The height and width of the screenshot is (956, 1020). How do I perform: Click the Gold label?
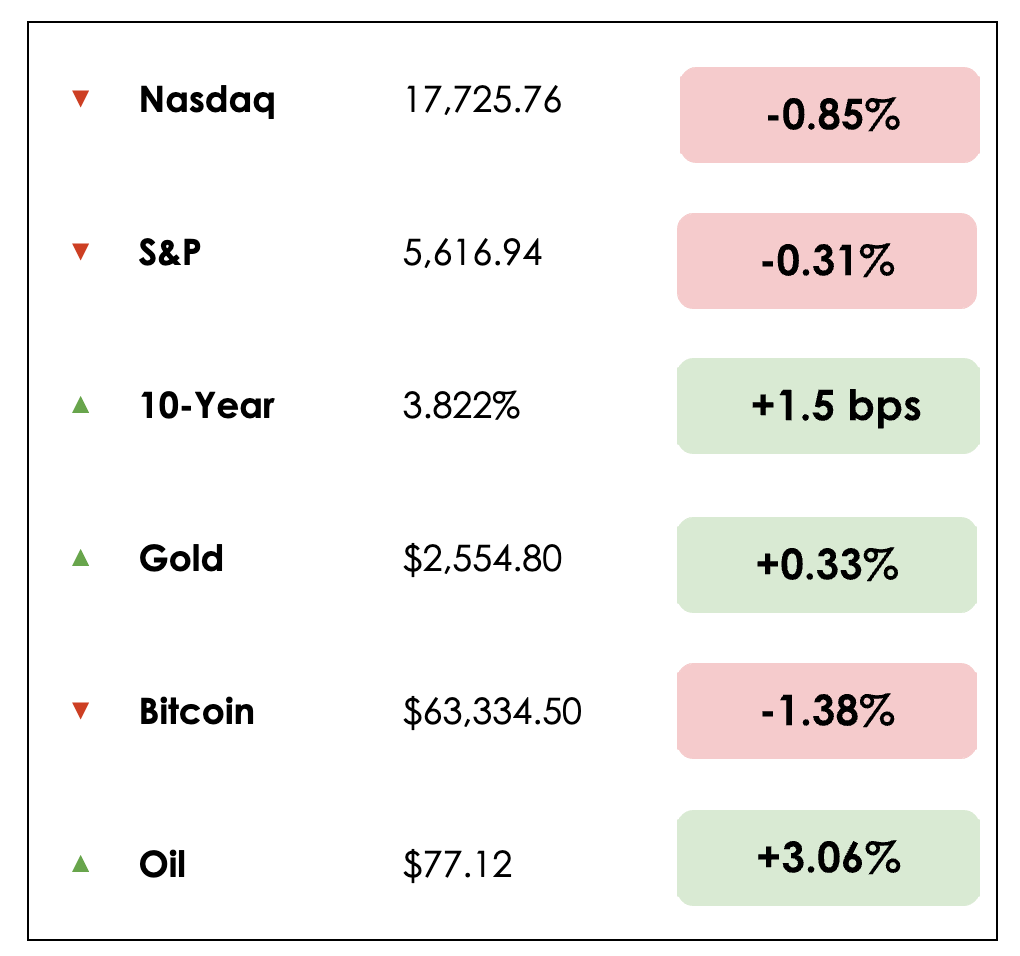coord(181,558)
